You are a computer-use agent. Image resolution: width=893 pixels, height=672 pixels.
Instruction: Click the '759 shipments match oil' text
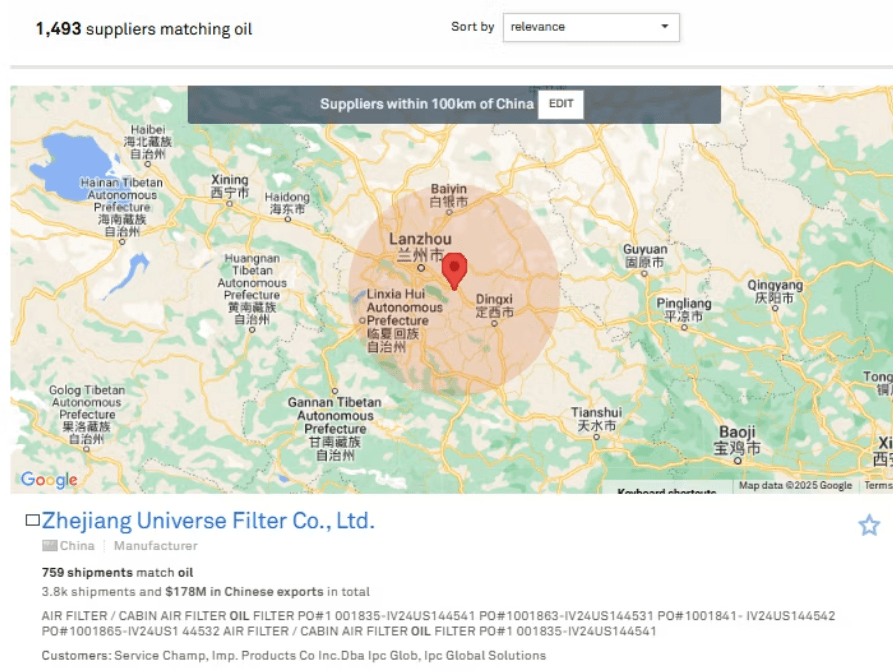(117, 572)
